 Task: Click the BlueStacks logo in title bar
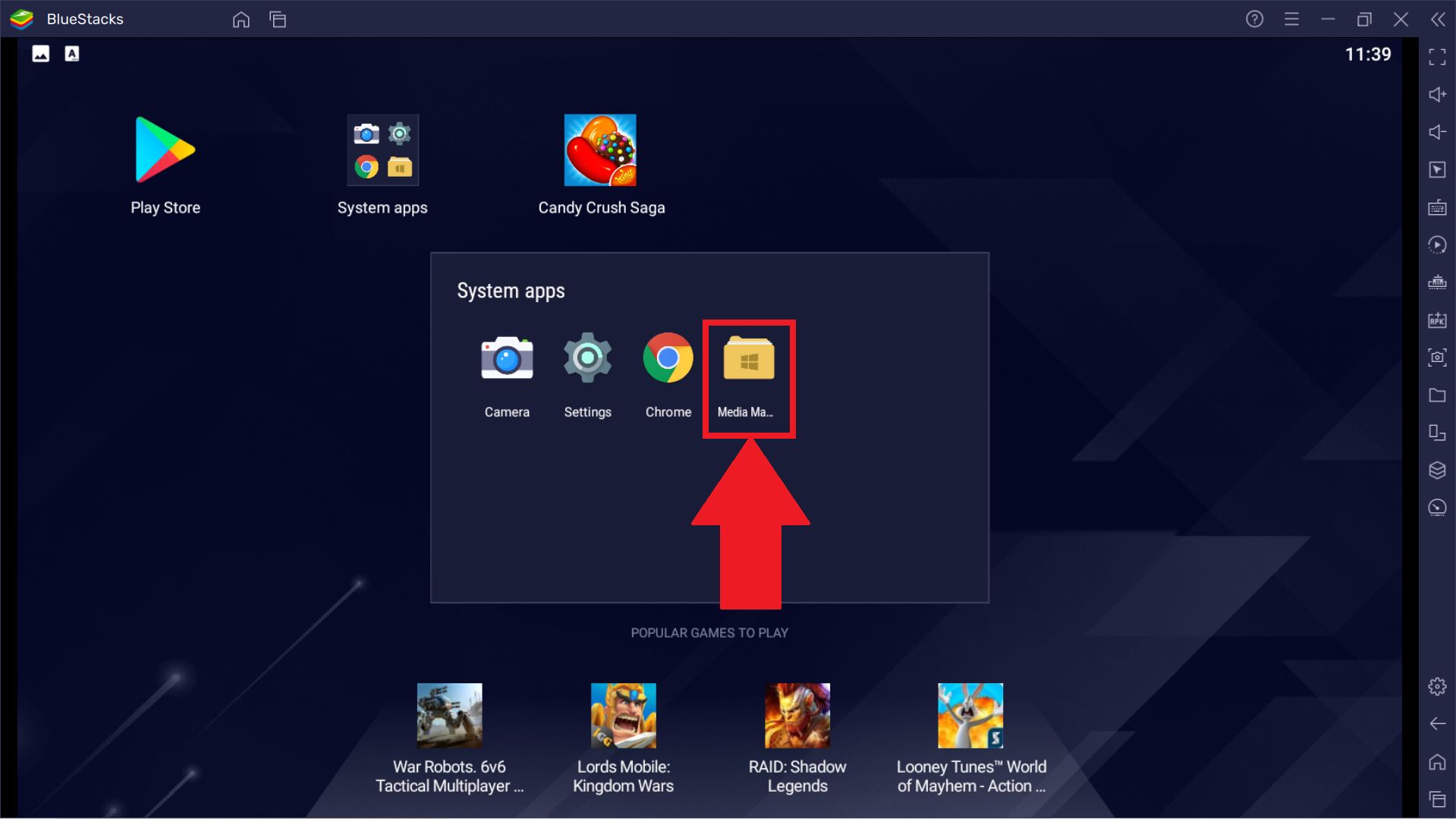click(x=22, y=19)
